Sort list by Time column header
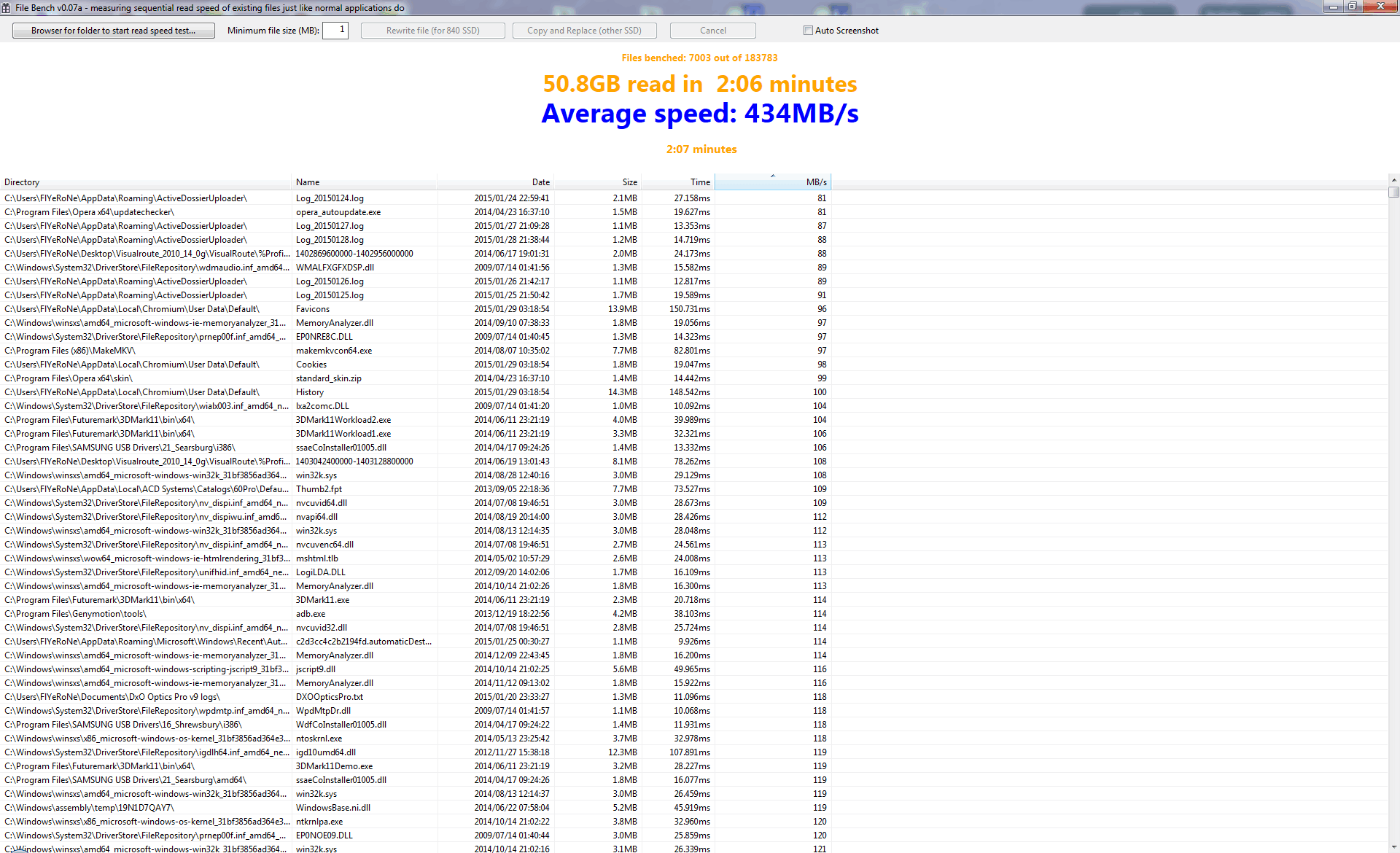This screenshot has height=853, width=1400. pos(678,182)
